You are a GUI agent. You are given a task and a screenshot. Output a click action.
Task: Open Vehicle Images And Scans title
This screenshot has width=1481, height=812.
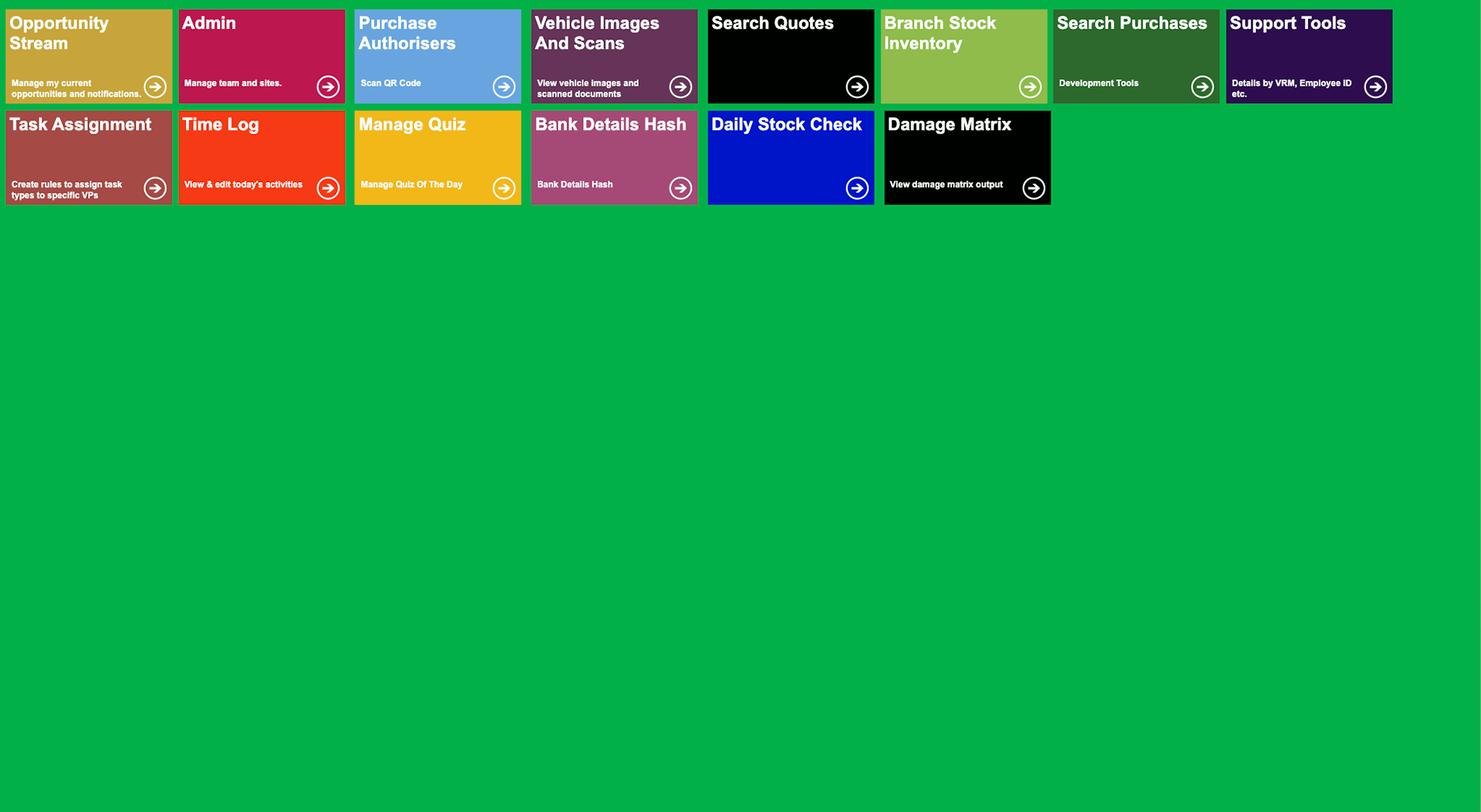click(597, 33)
